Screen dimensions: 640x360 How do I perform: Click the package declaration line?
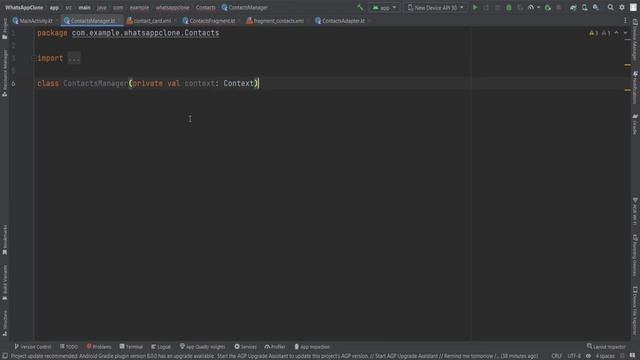pos(128,33)
